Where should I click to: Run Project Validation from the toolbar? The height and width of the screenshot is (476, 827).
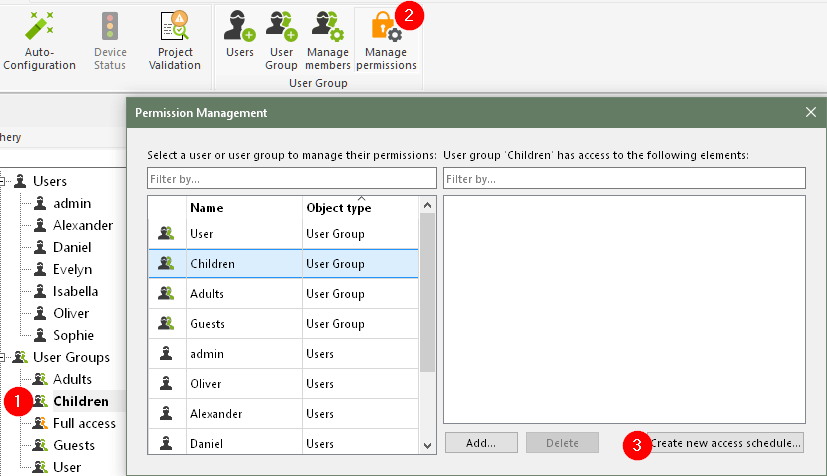point(176,26)
